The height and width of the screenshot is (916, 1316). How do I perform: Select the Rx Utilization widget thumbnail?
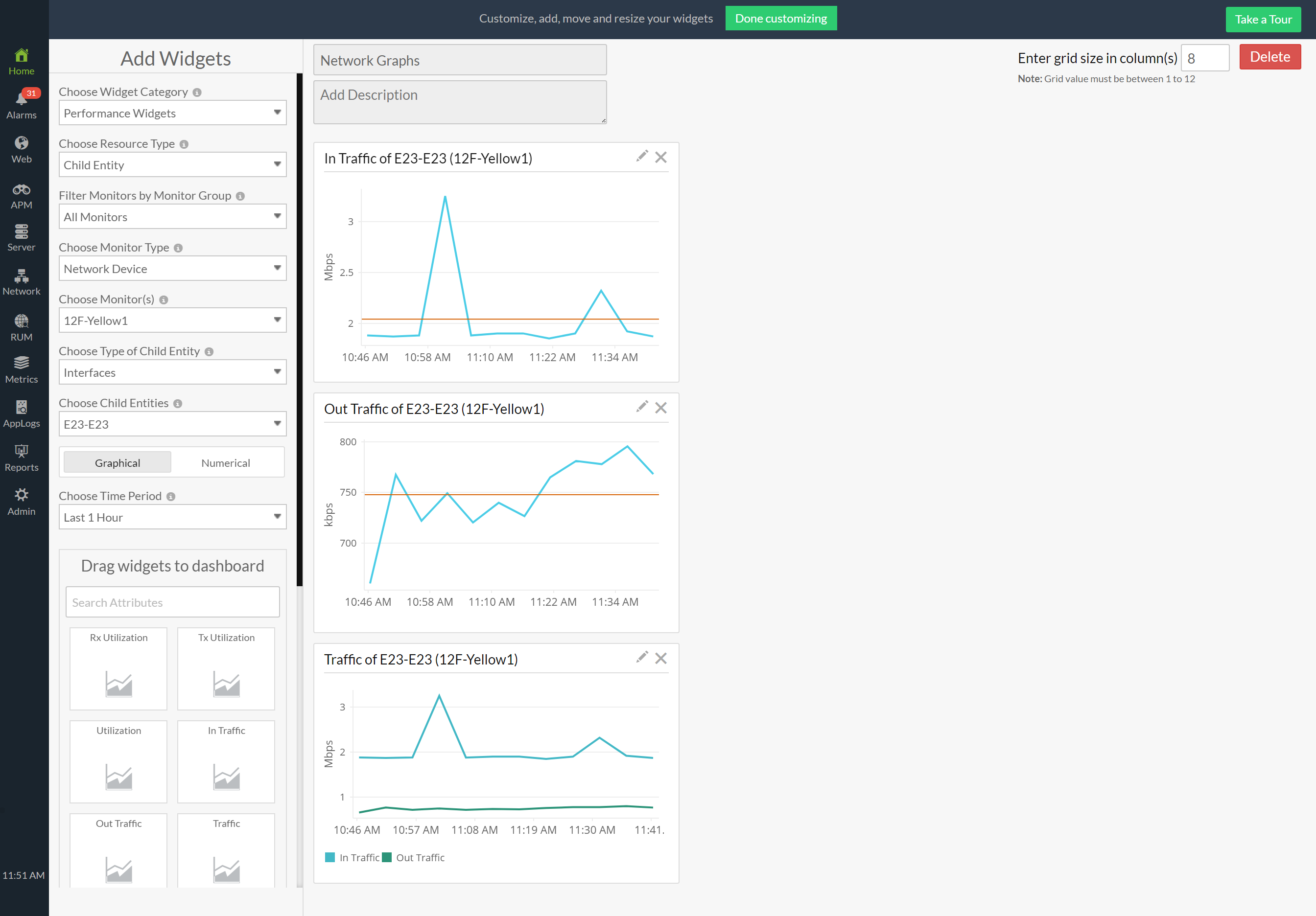click(117, 668)
